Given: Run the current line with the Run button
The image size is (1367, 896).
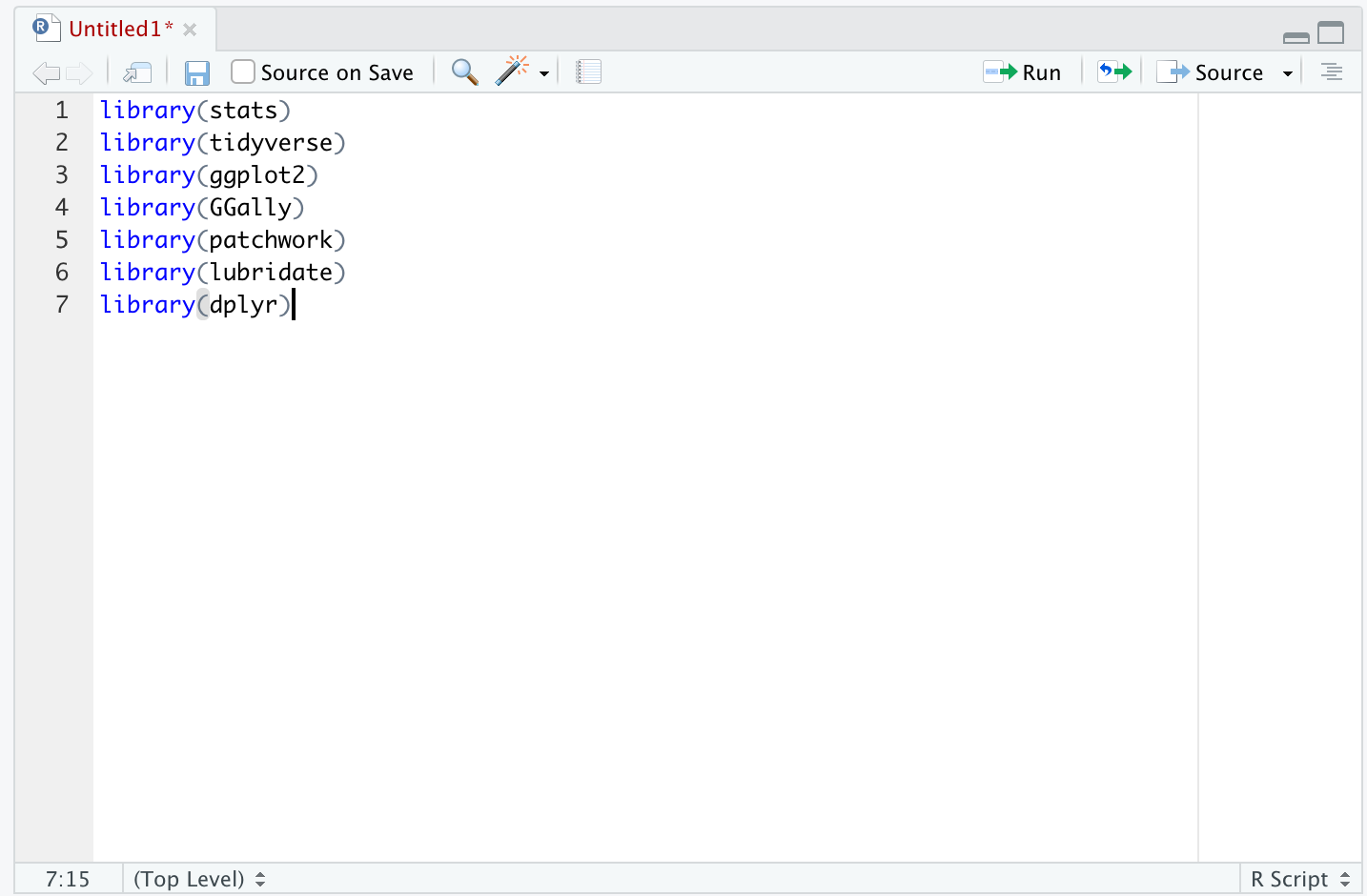Looking at the screenshot, I should 1023,72.
